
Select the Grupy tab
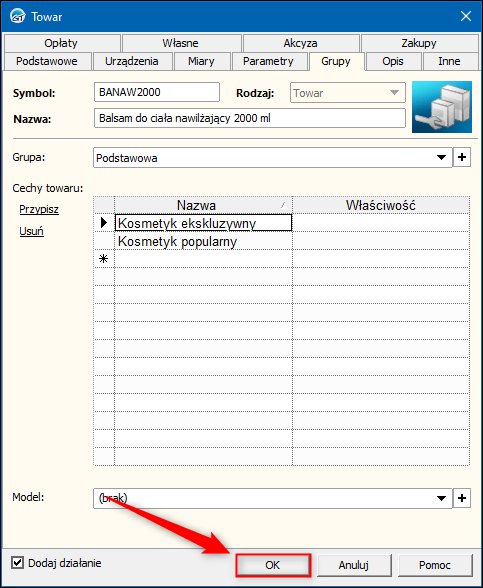[x=336, y=62]
